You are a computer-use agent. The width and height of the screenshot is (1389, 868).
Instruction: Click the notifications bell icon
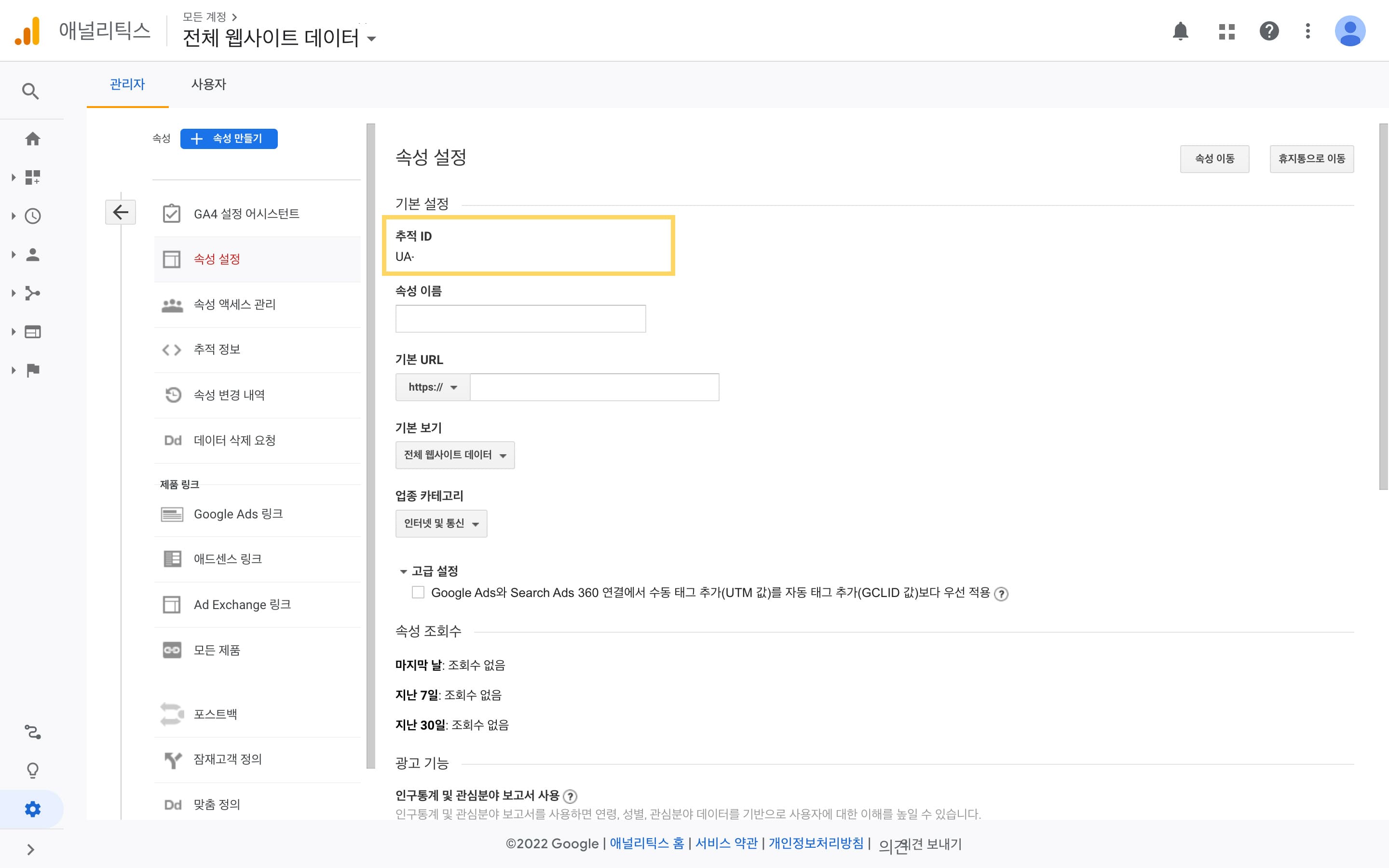tap(1180, 31)
